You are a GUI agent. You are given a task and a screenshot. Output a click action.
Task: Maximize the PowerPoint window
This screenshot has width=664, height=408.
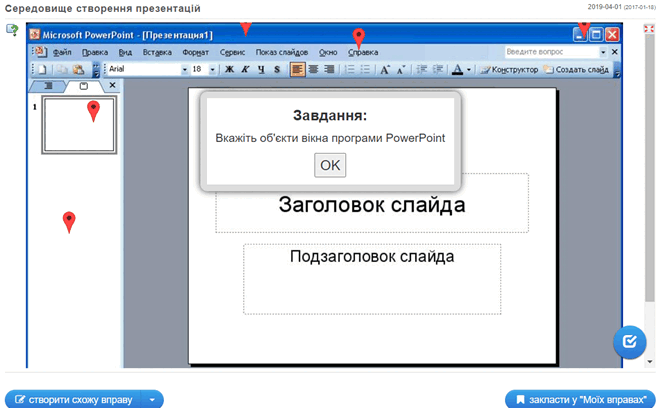[596, 34]
